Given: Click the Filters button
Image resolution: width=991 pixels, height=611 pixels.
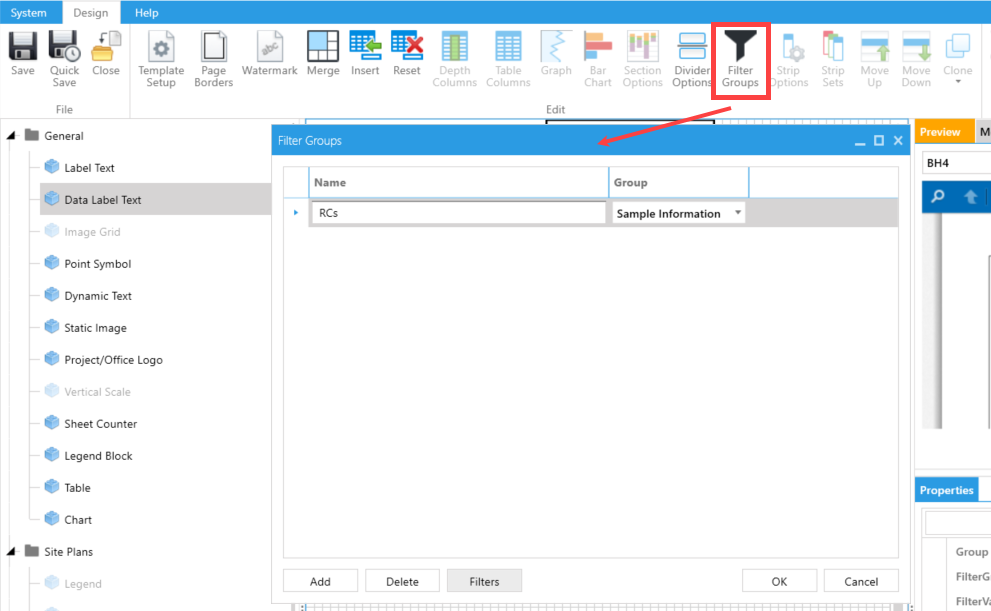Looking at the screenshot, I should point(484,581).
